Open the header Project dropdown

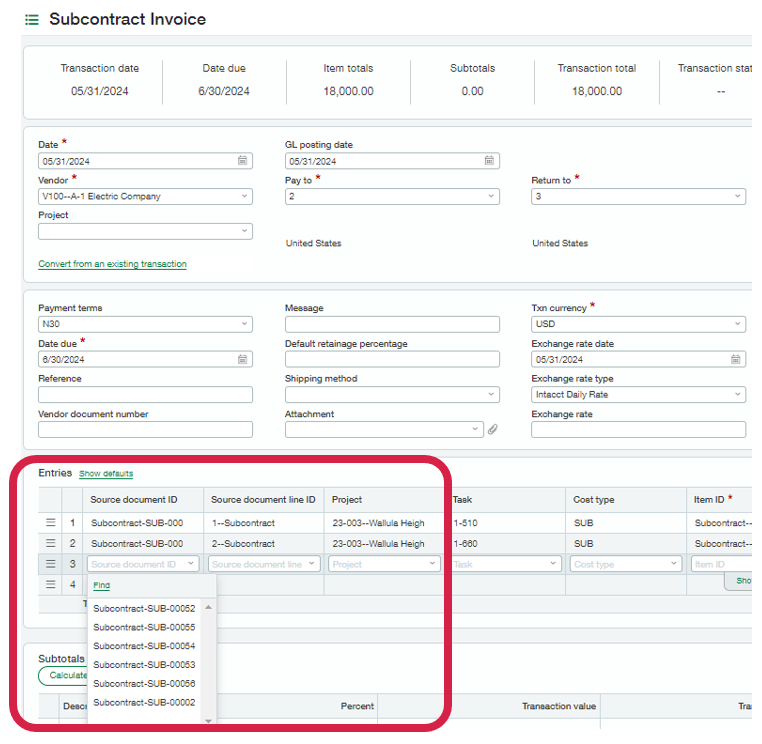pos(244,231)
